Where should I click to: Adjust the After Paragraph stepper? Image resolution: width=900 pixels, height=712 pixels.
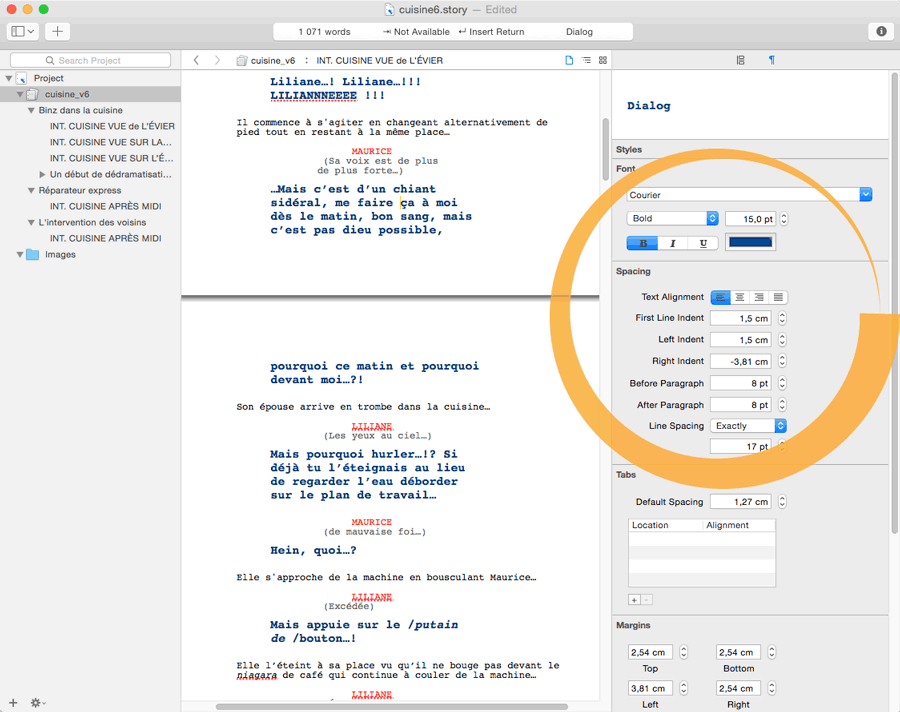tap(782, 405)
